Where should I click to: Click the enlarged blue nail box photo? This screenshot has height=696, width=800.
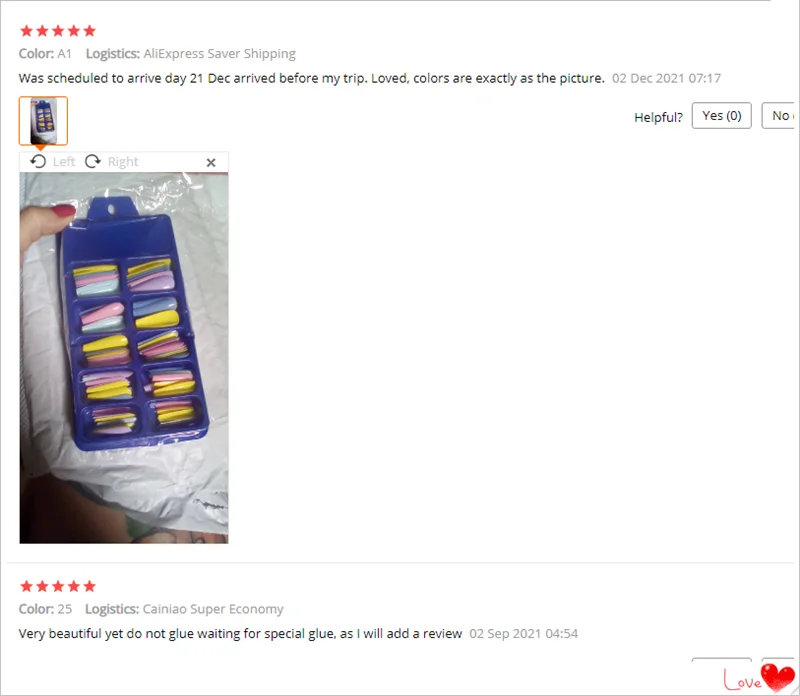(124, 358)
